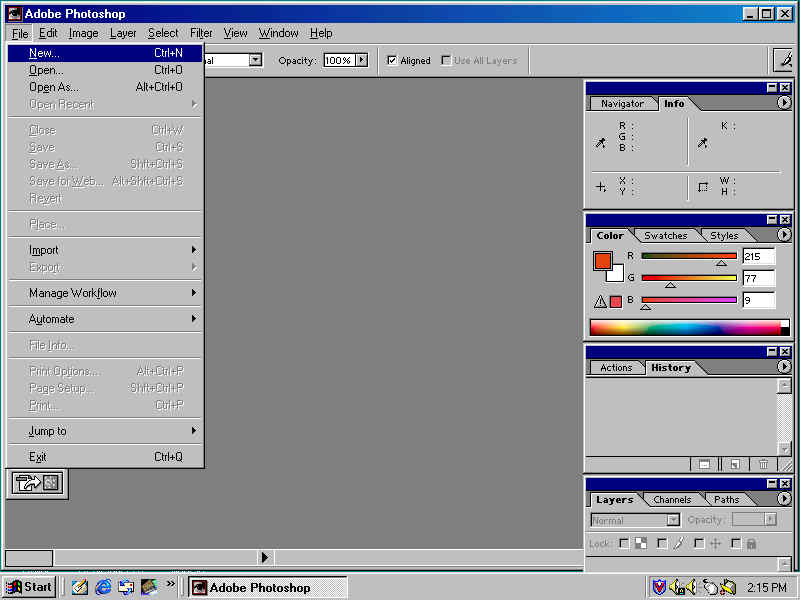The image size is (800, 600).
Task: Click the Jump to ImageReady button
Action: click(x=37, y=483)
